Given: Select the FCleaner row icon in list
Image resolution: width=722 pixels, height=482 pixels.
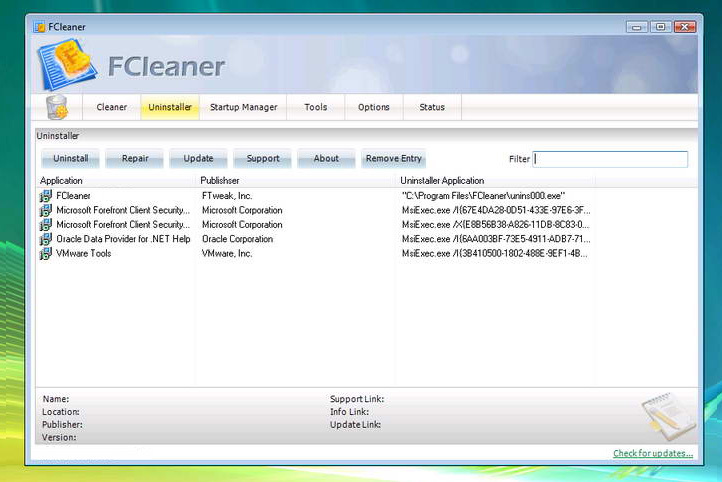Looking at the screenshot, I should pyautogui.click(x=46, y=196).
